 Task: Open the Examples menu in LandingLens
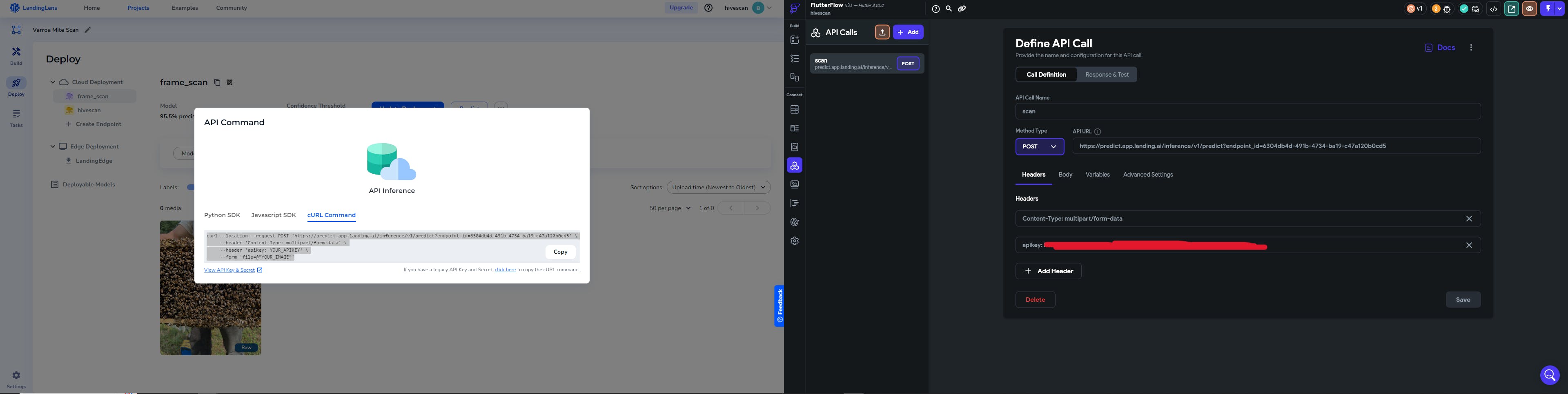click(x=185, y=8)
